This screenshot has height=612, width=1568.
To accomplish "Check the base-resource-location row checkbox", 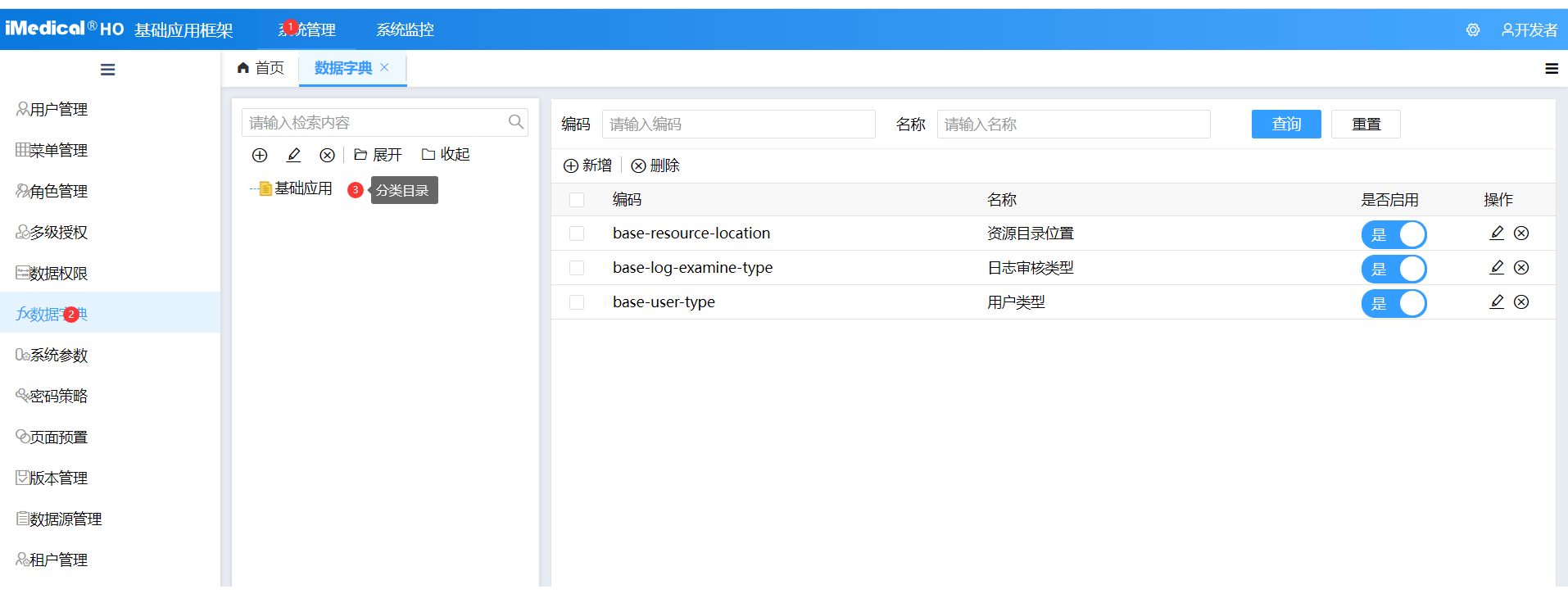I will [x=577, y=233].
